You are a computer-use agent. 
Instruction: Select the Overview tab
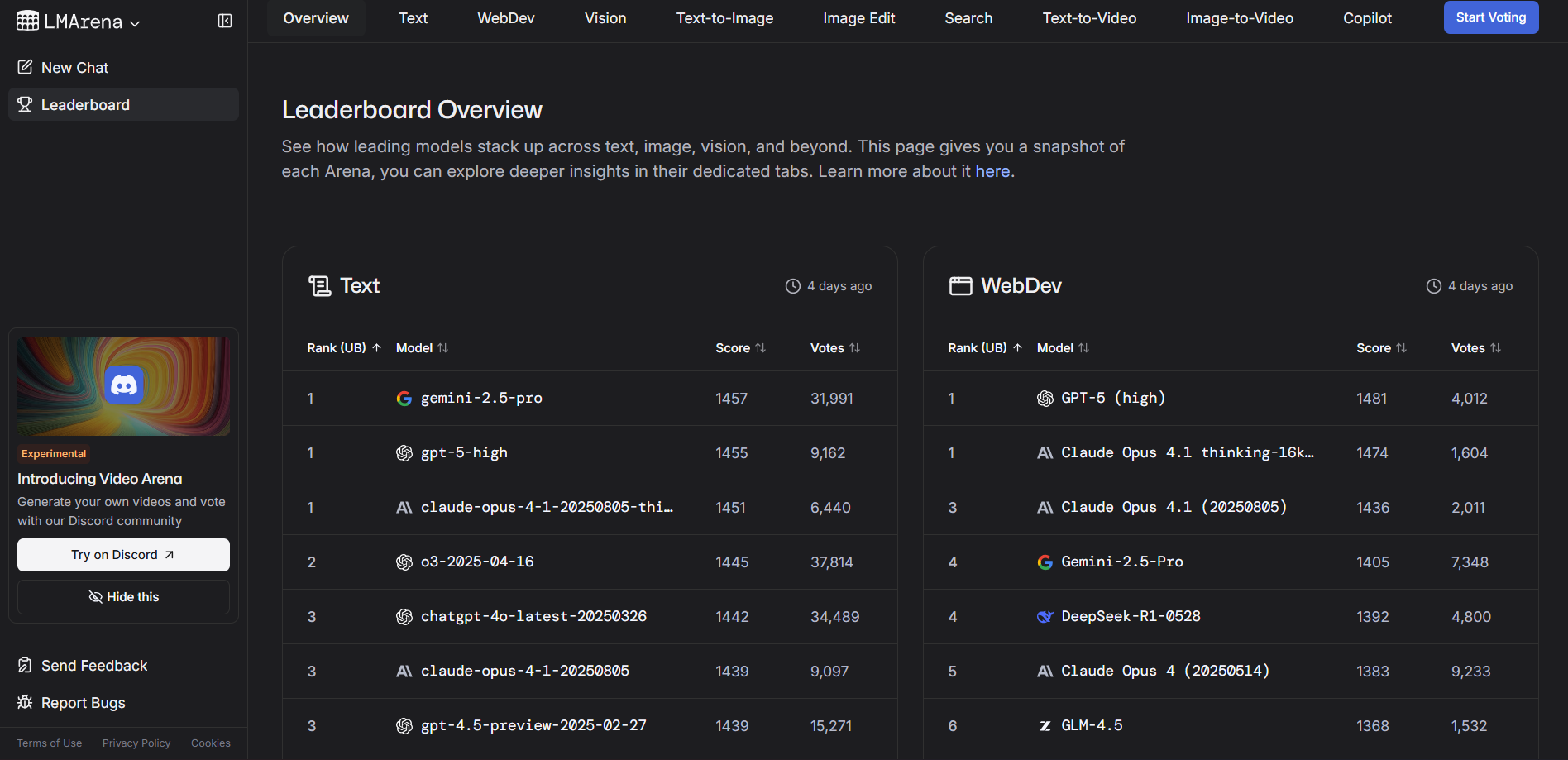(x=316, y=18)
